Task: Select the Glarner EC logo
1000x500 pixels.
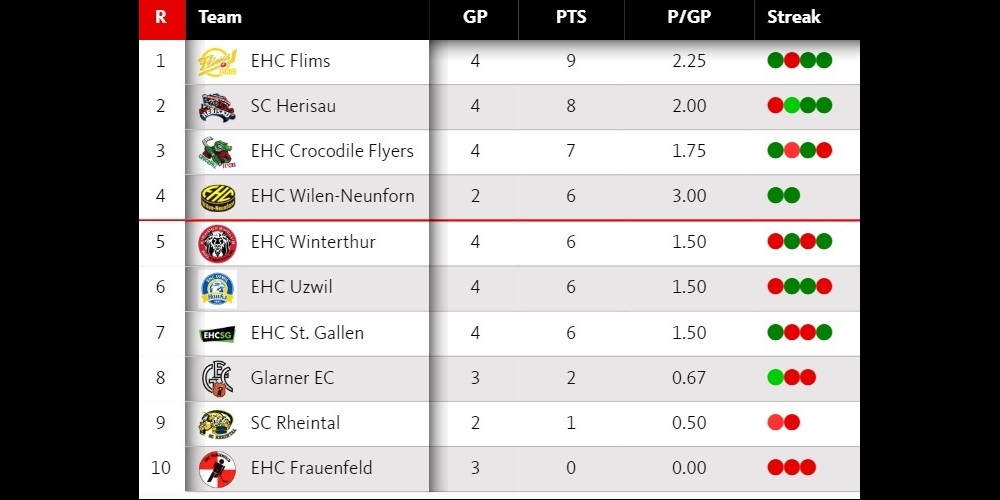Action: pos(217,378)
